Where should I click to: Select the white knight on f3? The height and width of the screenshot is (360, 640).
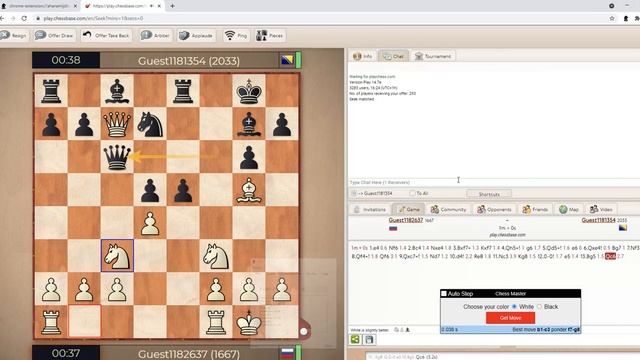point(216,256)
